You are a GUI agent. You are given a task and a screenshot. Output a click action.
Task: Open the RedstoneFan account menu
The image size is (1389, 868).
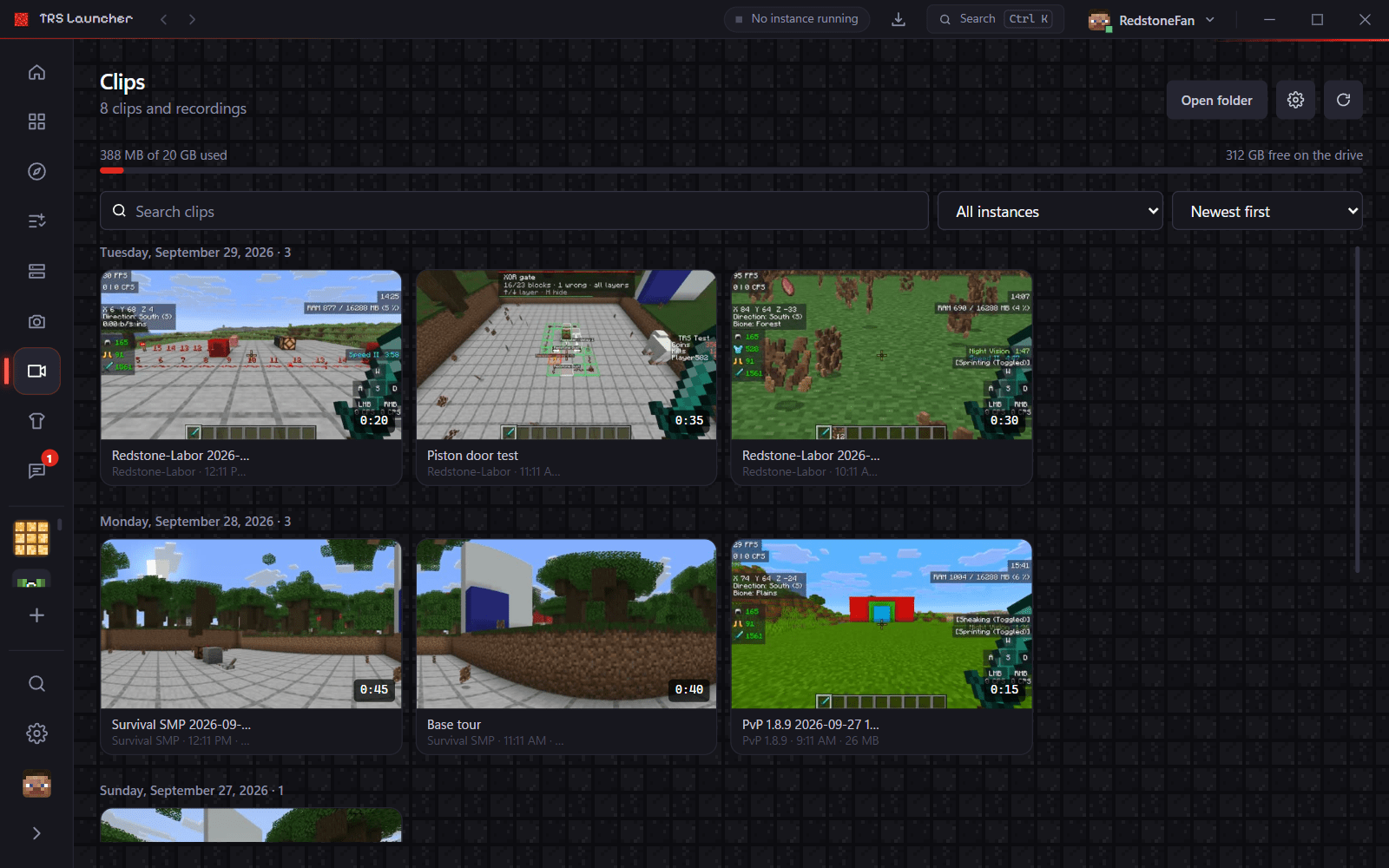coord(1151,19)
